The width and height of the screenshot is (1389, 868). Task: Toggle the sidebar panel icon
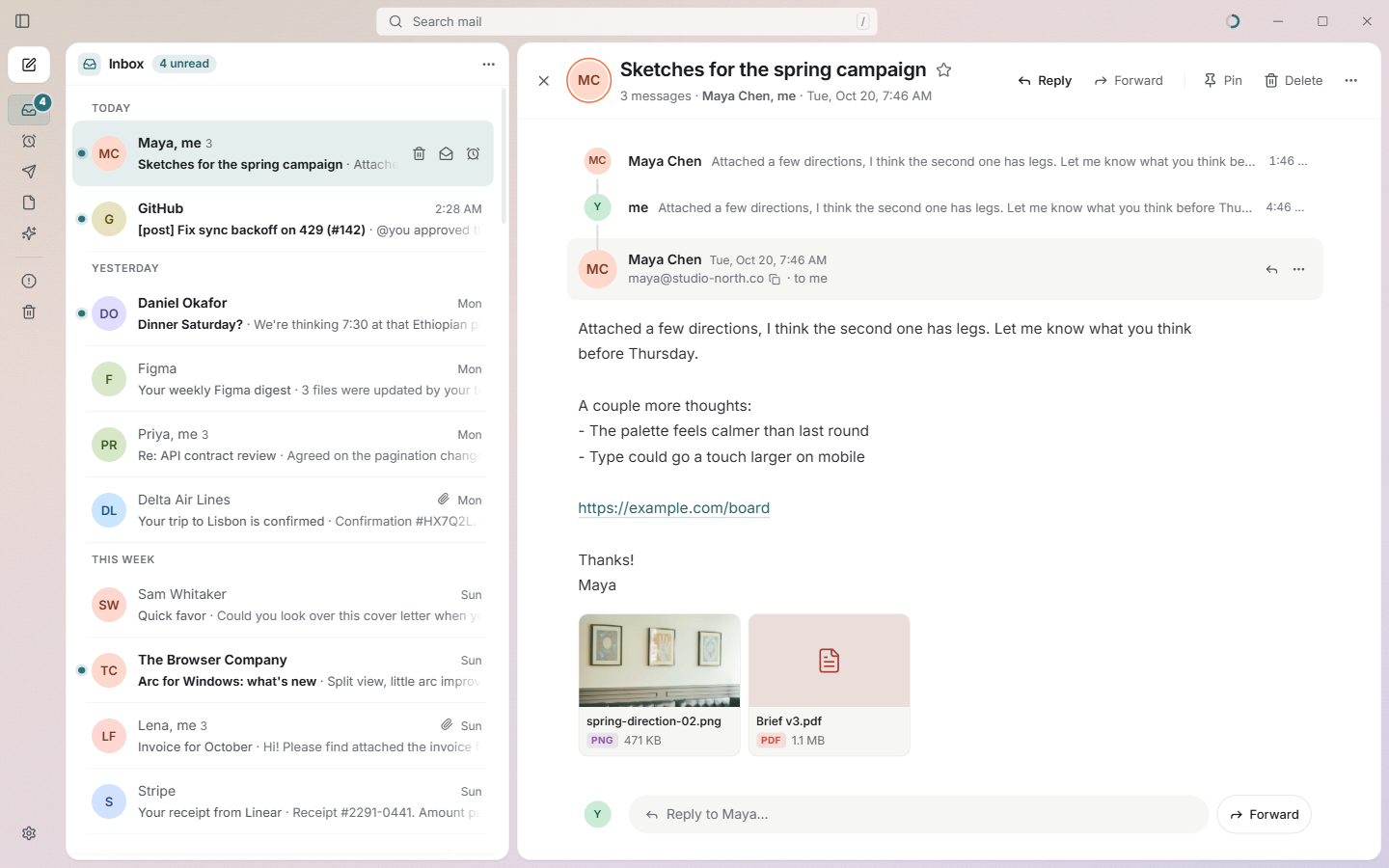click(x=22, y=21)
